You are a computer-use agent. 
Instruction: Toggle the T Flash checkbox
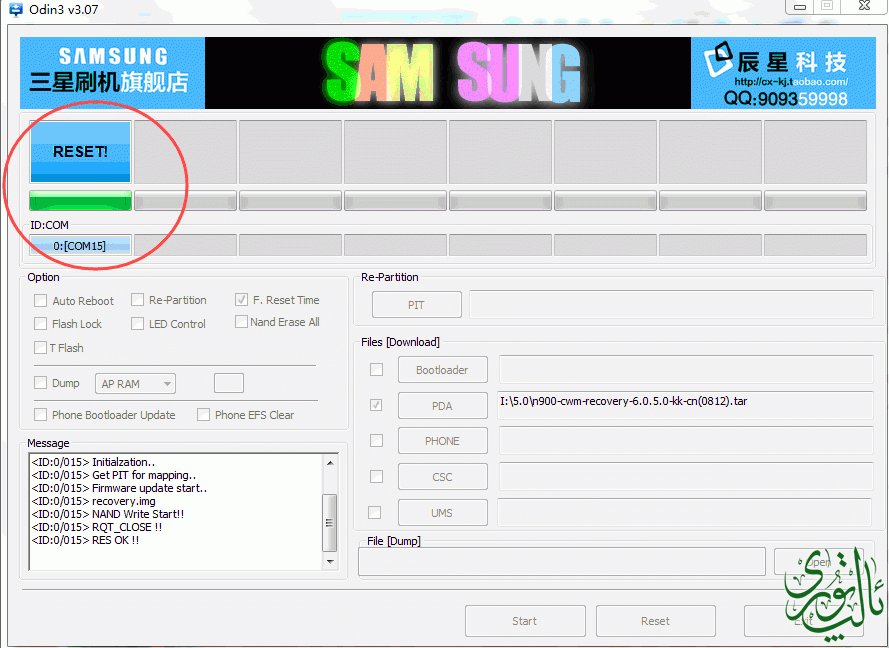[40, 348]
